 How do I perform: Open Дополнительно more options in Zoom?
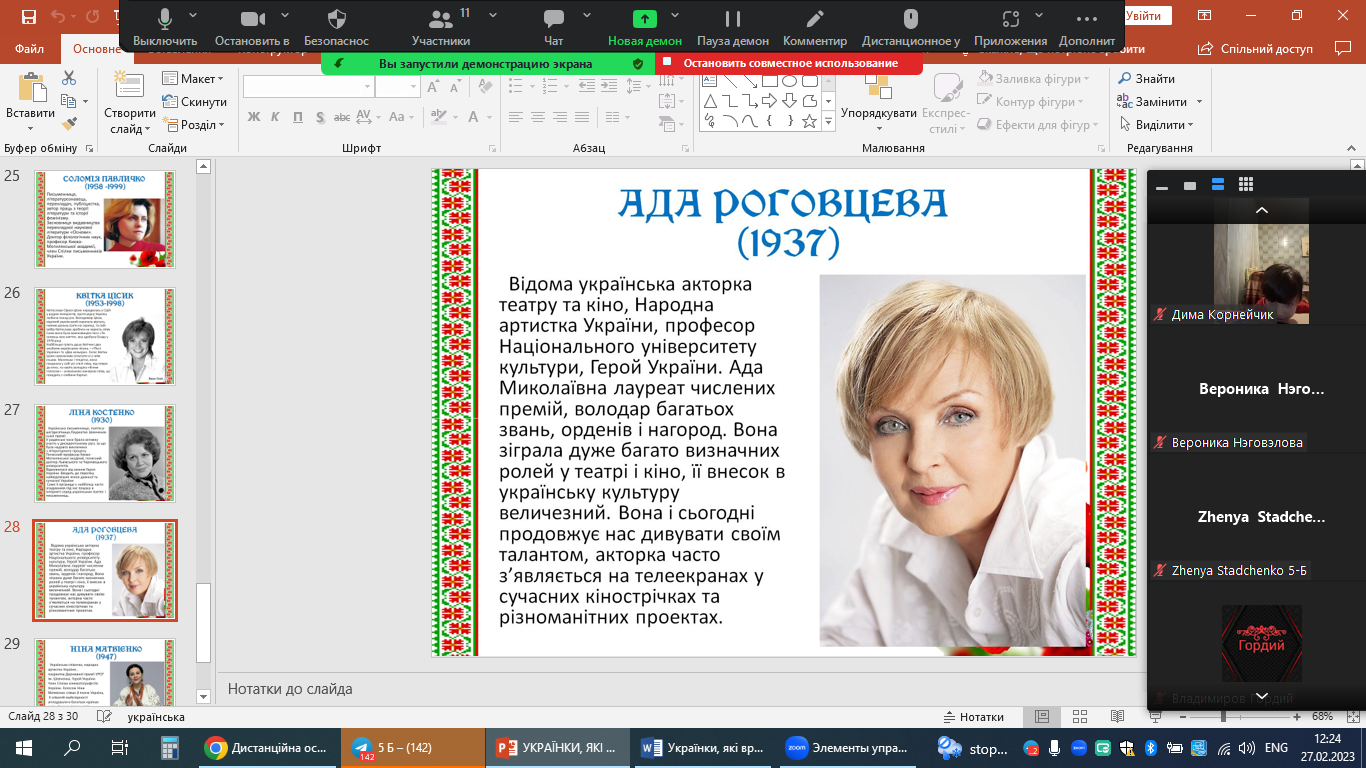click(1087, 27)
